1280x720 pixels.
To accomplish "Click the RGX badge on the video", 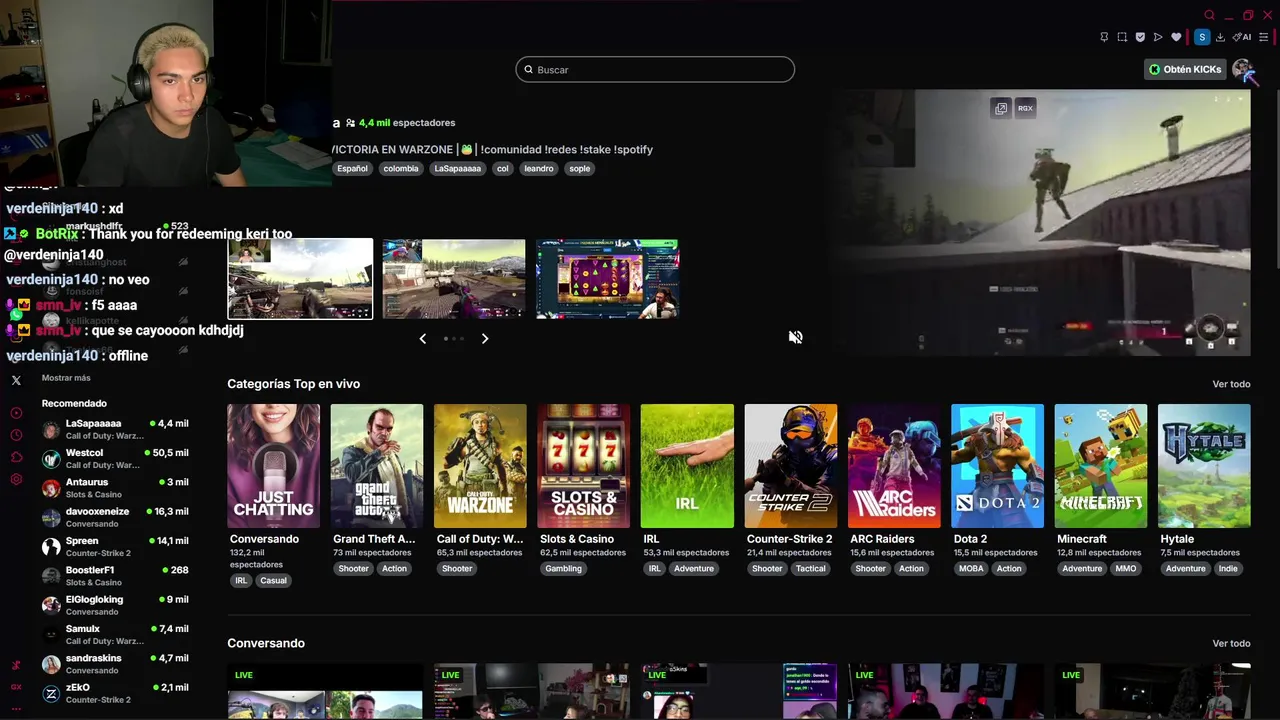I will [1025, 108].
